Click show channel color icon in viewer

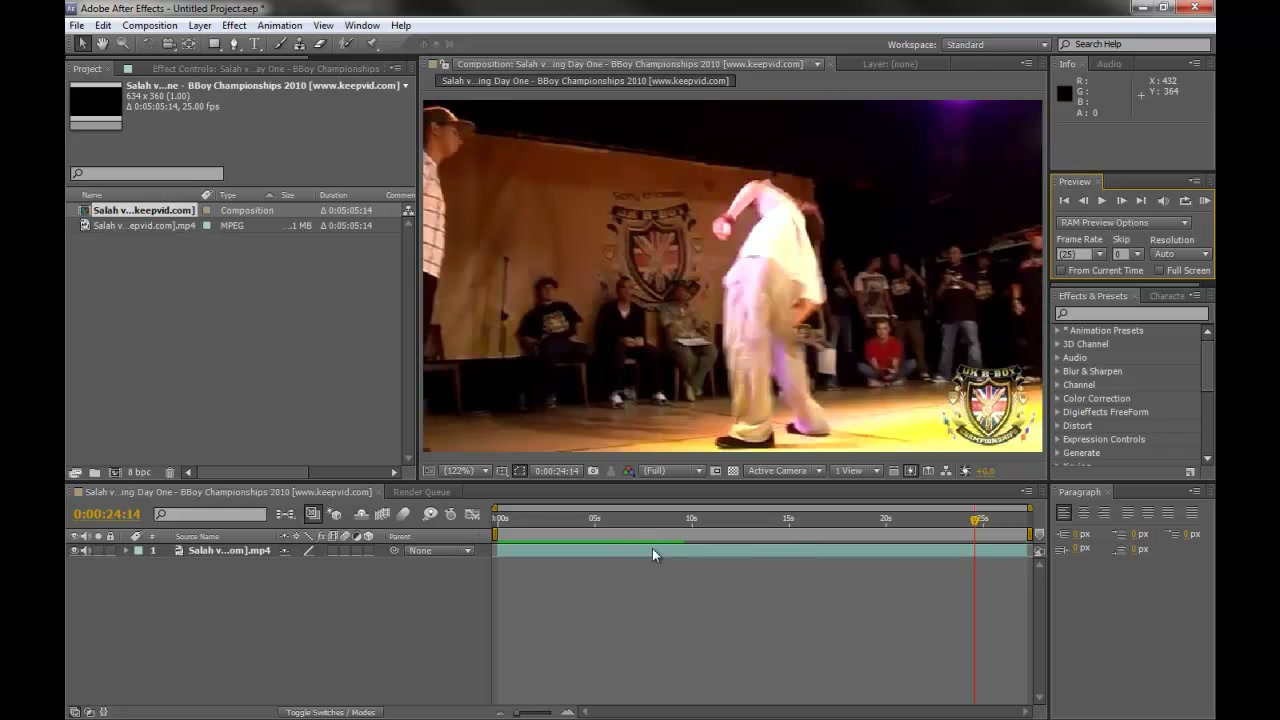coord(628,471)
